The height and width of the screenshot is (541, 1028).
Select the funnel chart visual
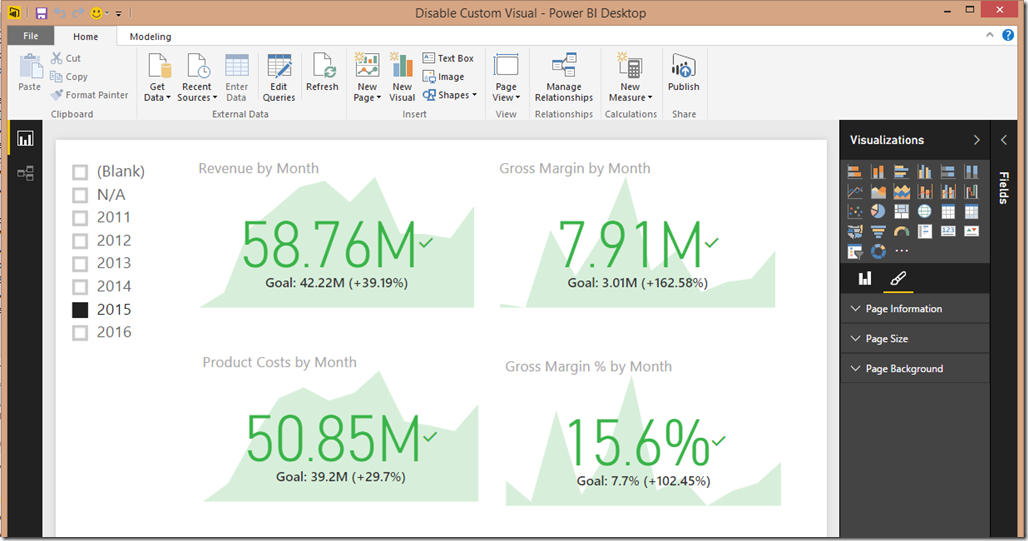[x=878, y=231]
